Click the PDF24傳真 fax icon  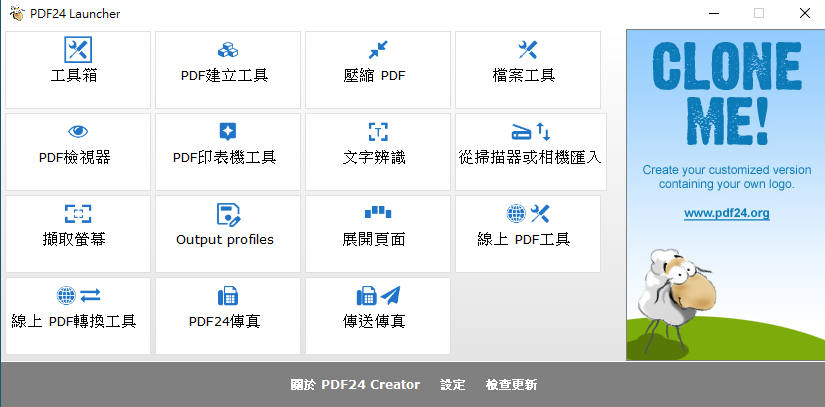pyautogui.click(x=227, y=296)
